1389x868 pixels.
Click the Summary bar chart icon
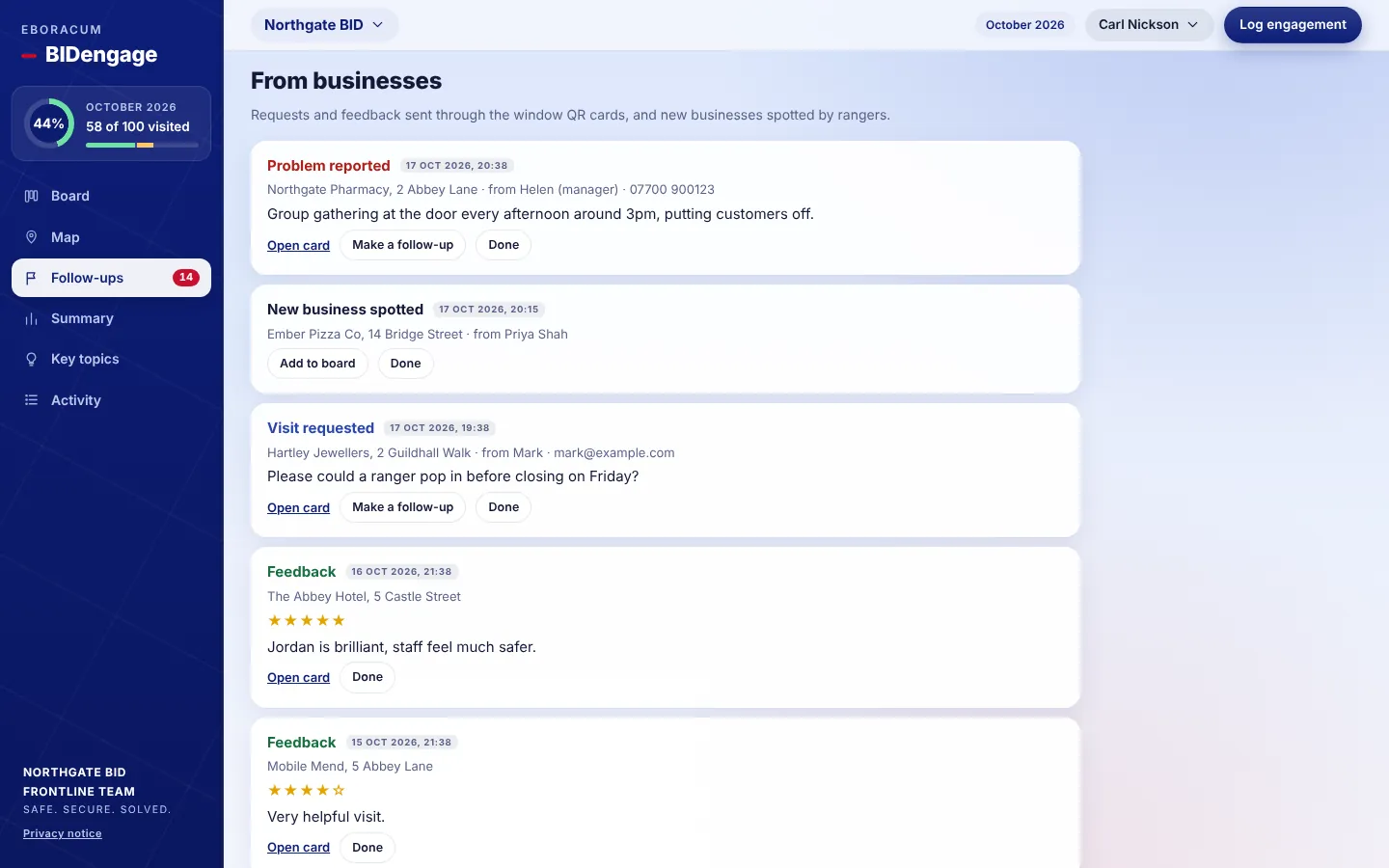pos(31,318)
